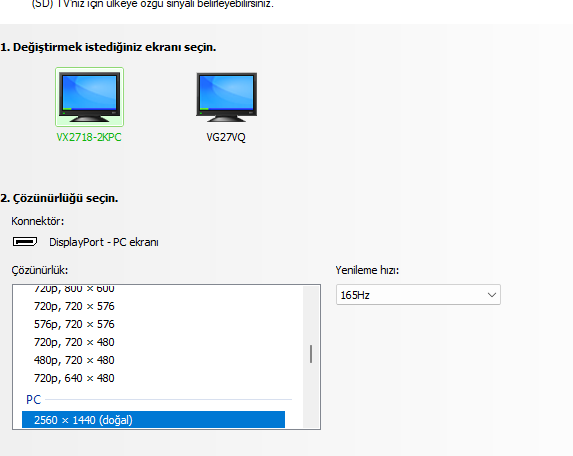
Task: Click the VG27VQ monitor label
Action: [x=226, y=137]
